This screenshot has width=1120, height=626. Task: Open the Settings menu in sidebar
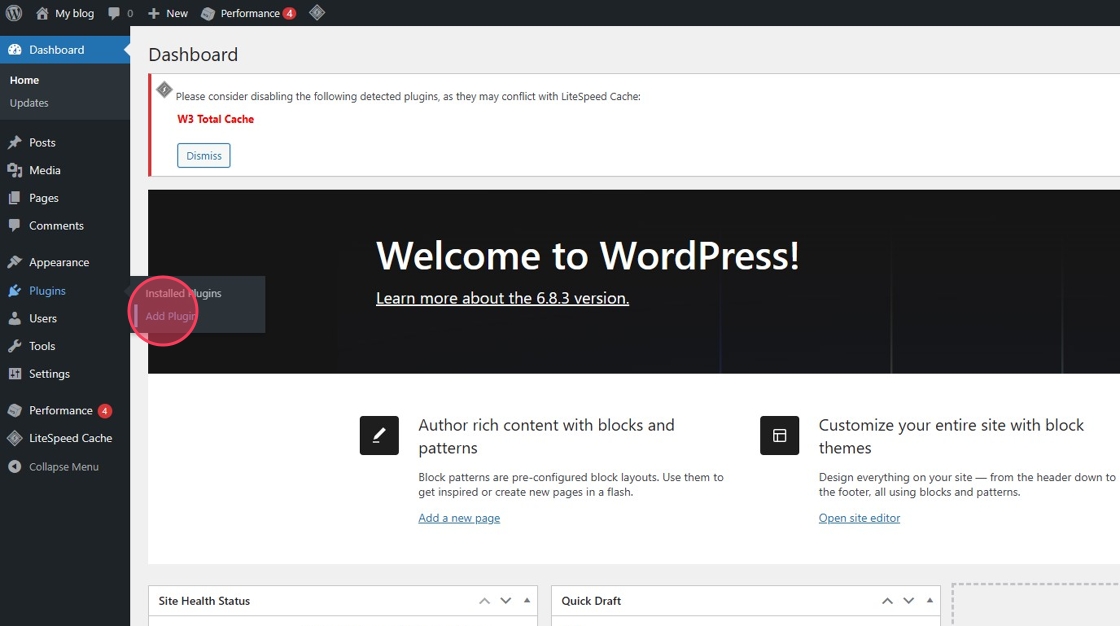coord(49,374)
